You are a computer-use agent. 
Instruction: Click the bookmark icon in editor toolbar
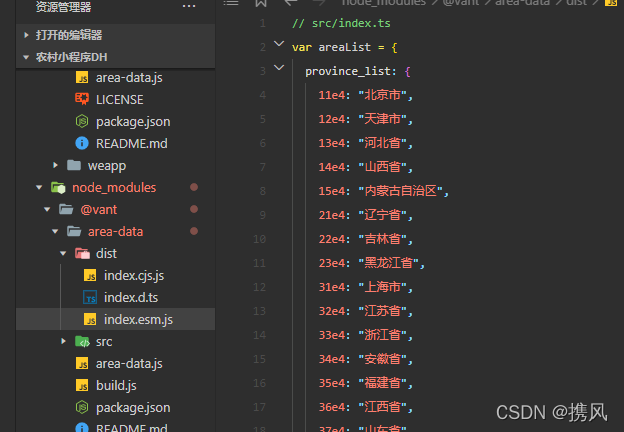(x=261, y=3)
